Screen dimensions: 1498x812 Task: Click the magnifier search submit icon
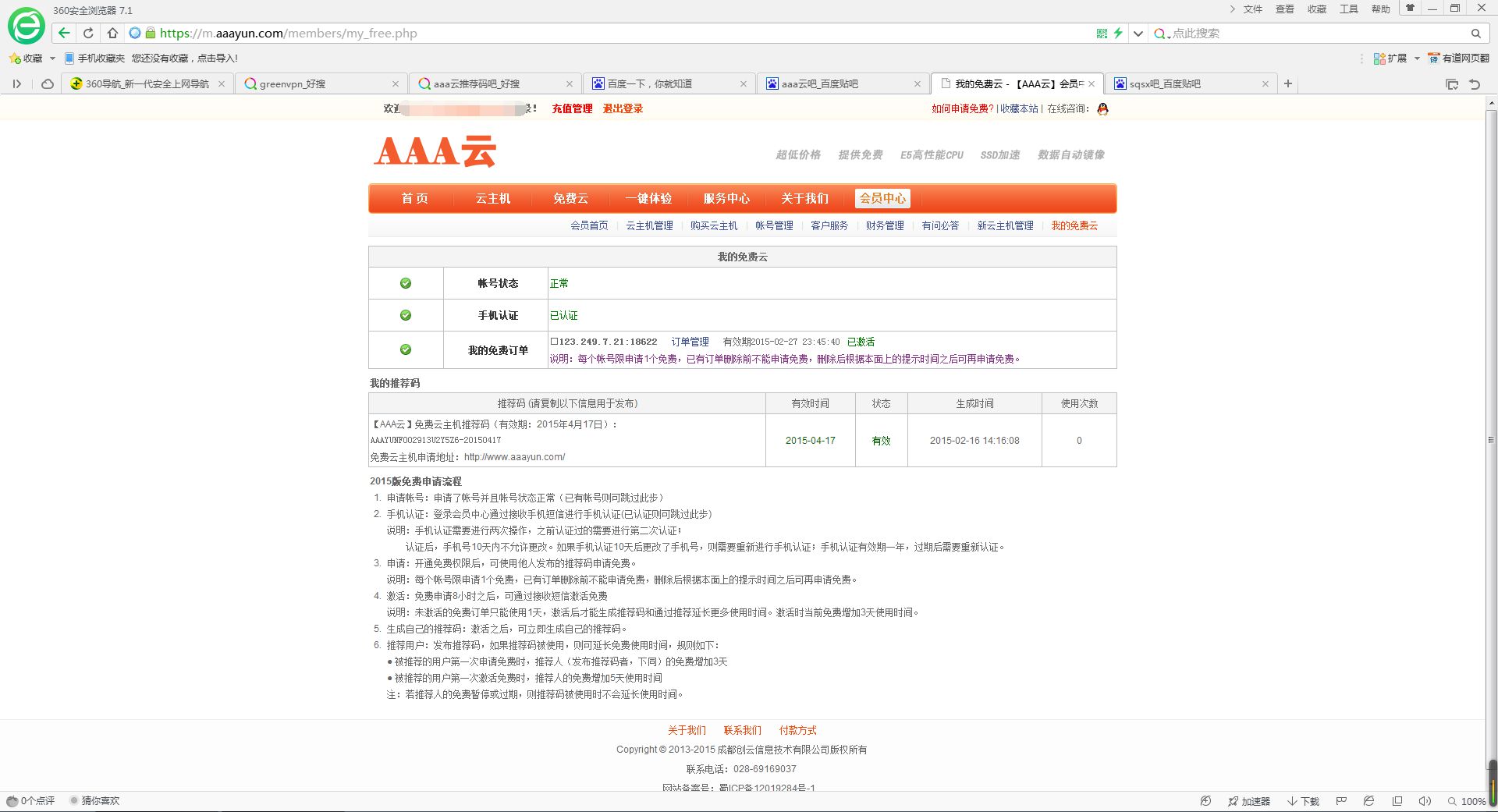[1475, 34]
